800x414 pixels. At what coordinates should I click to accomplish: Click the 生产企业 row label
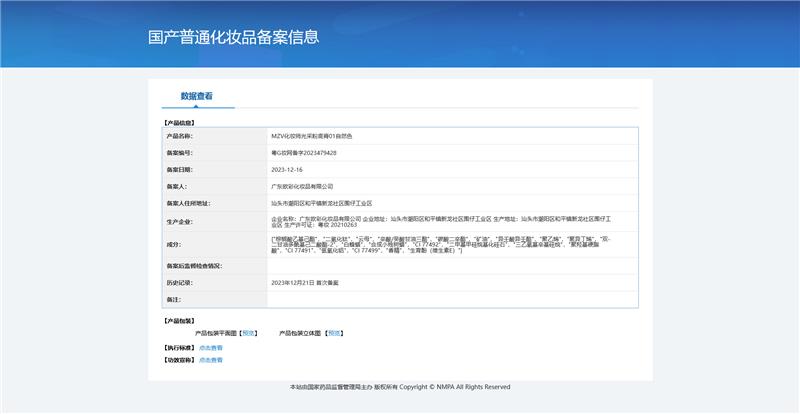[x=180, y=222]
